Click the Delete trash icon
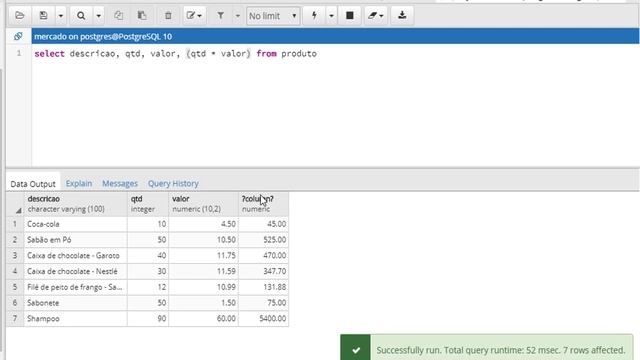This screenshot has height=360, width=640. [x=168, y=16]
